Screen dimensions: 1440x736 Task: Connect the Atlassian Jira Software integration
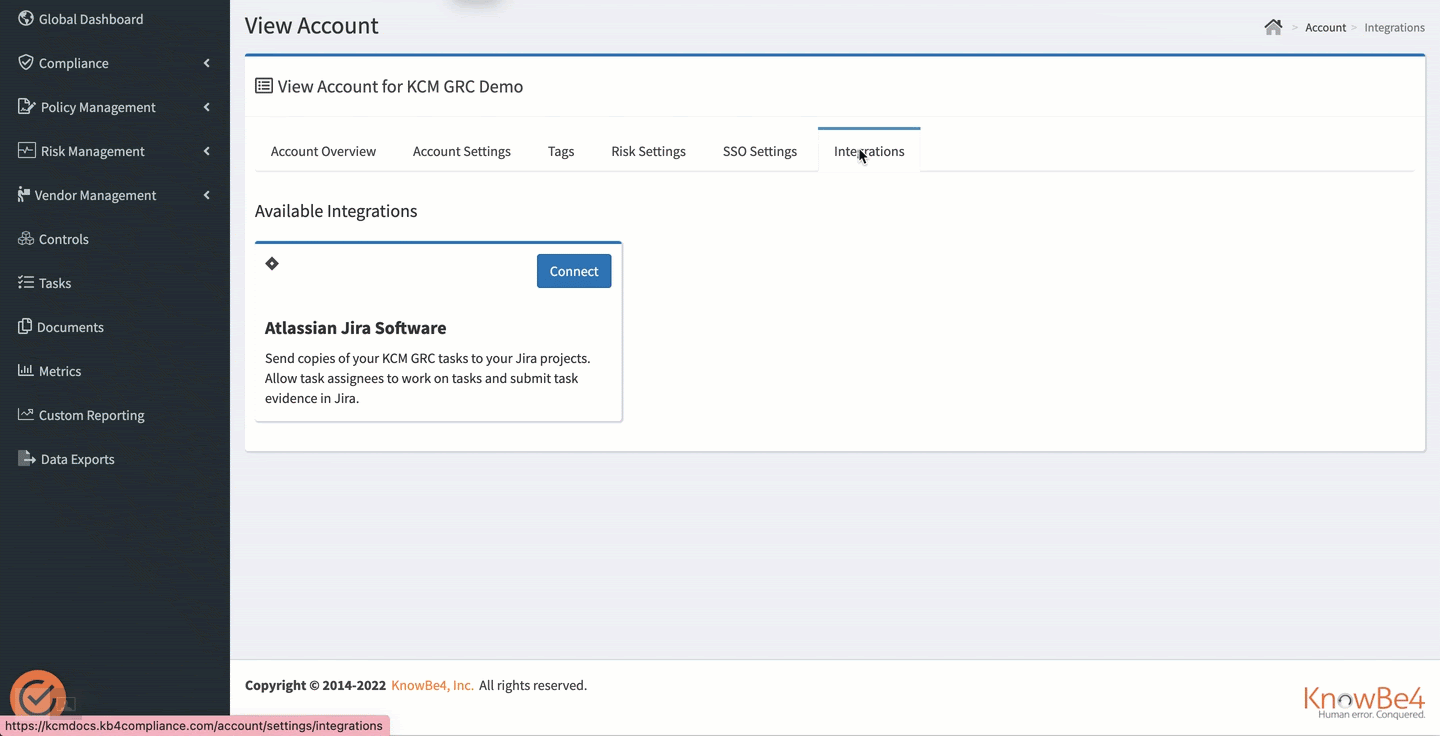[x=573, y=271]
